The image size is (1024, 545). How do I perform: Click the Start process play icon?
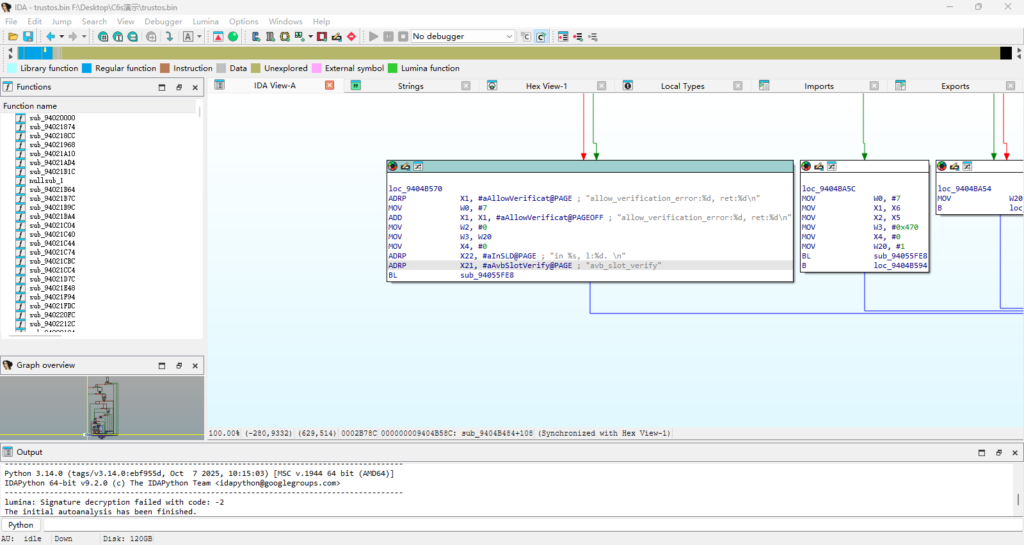[x=374, y=37]
